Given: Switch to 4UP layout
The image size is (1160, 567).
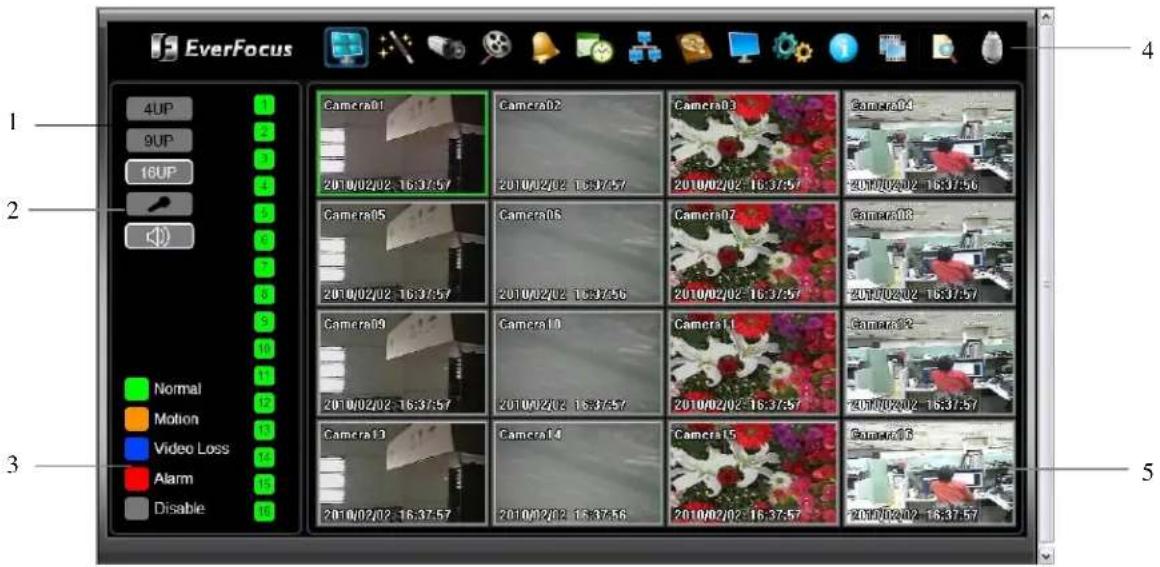Looking at the screenshot, I should [158, 109].
